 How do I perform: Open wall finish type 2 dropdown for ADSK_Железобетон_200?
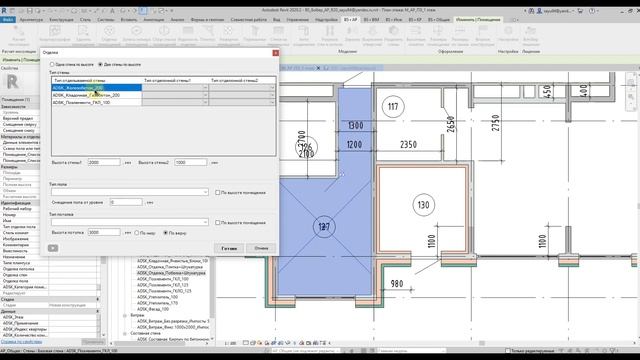click(x=272, y=88)
